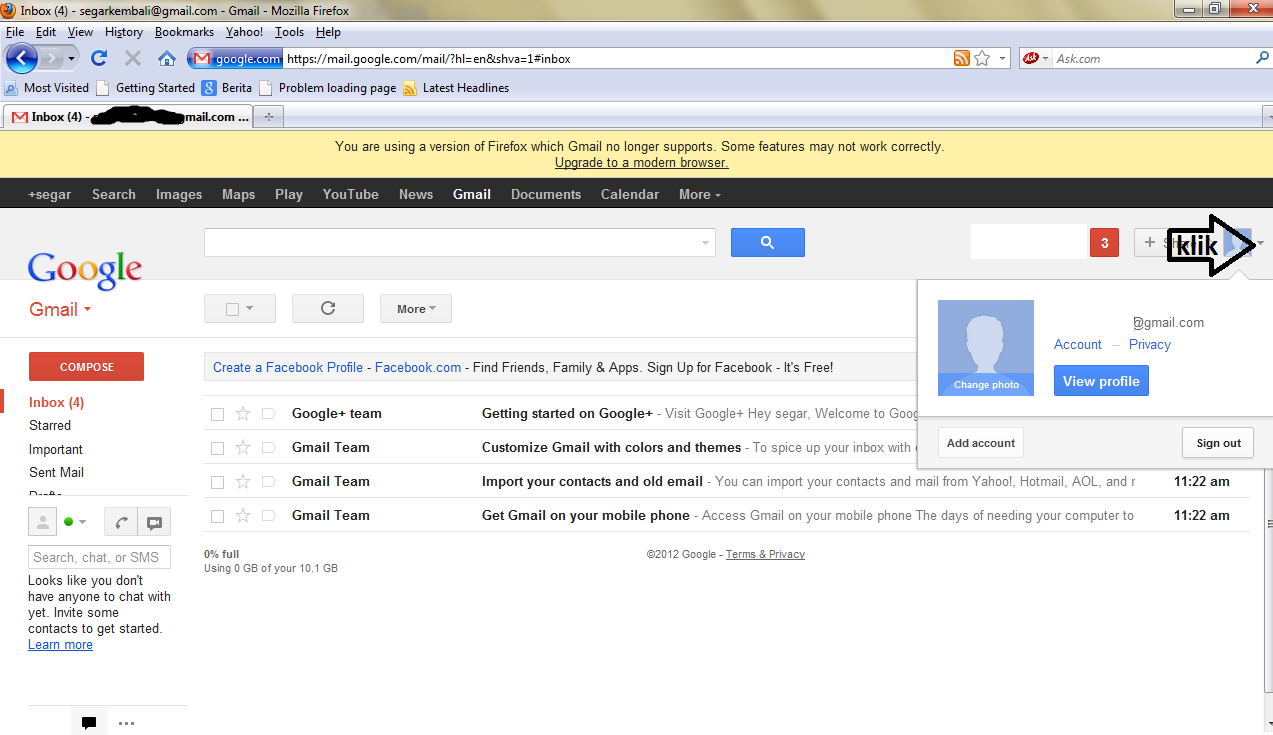Open the address bar history dropdown
The height and width of the screenshot is (735, 1273).
pyautogui.click(x=1003, y=59)
